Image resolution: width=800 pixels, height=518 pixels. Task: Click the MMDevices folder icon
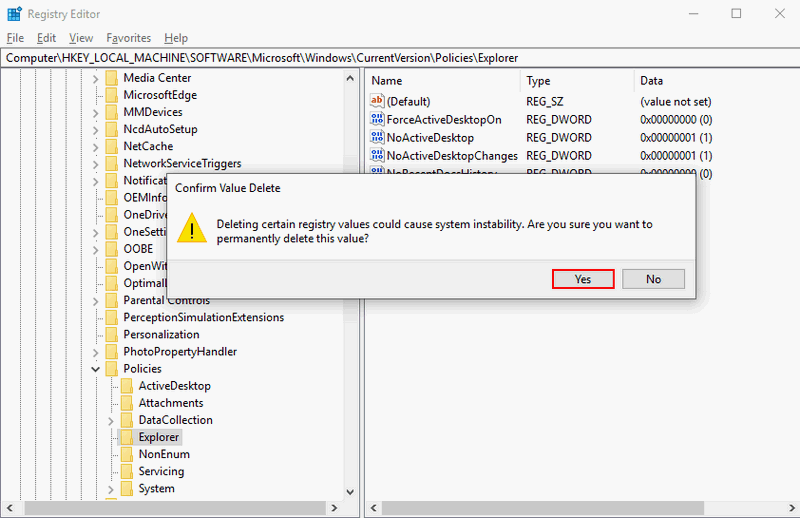[x=112, y=112]
